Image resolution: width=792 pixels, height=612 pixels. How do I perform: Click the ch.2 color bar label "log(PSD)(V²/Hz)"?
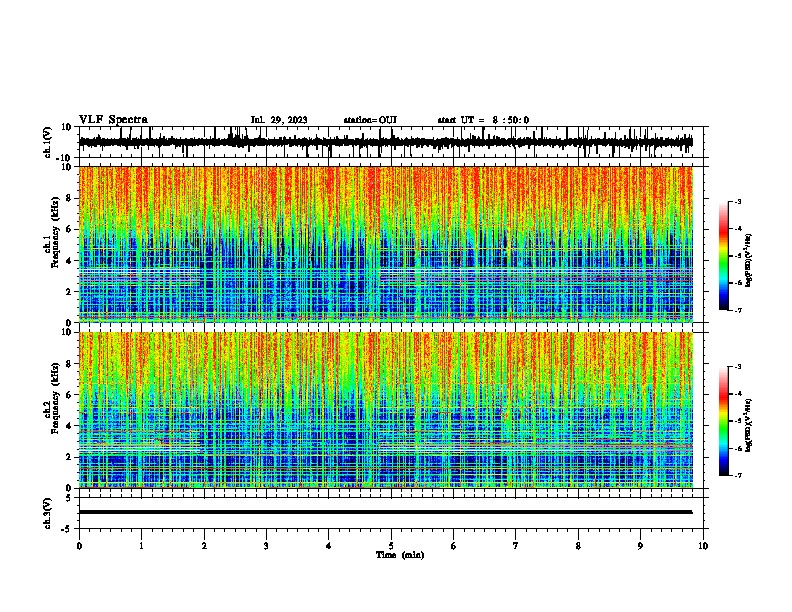click(749, 425)
